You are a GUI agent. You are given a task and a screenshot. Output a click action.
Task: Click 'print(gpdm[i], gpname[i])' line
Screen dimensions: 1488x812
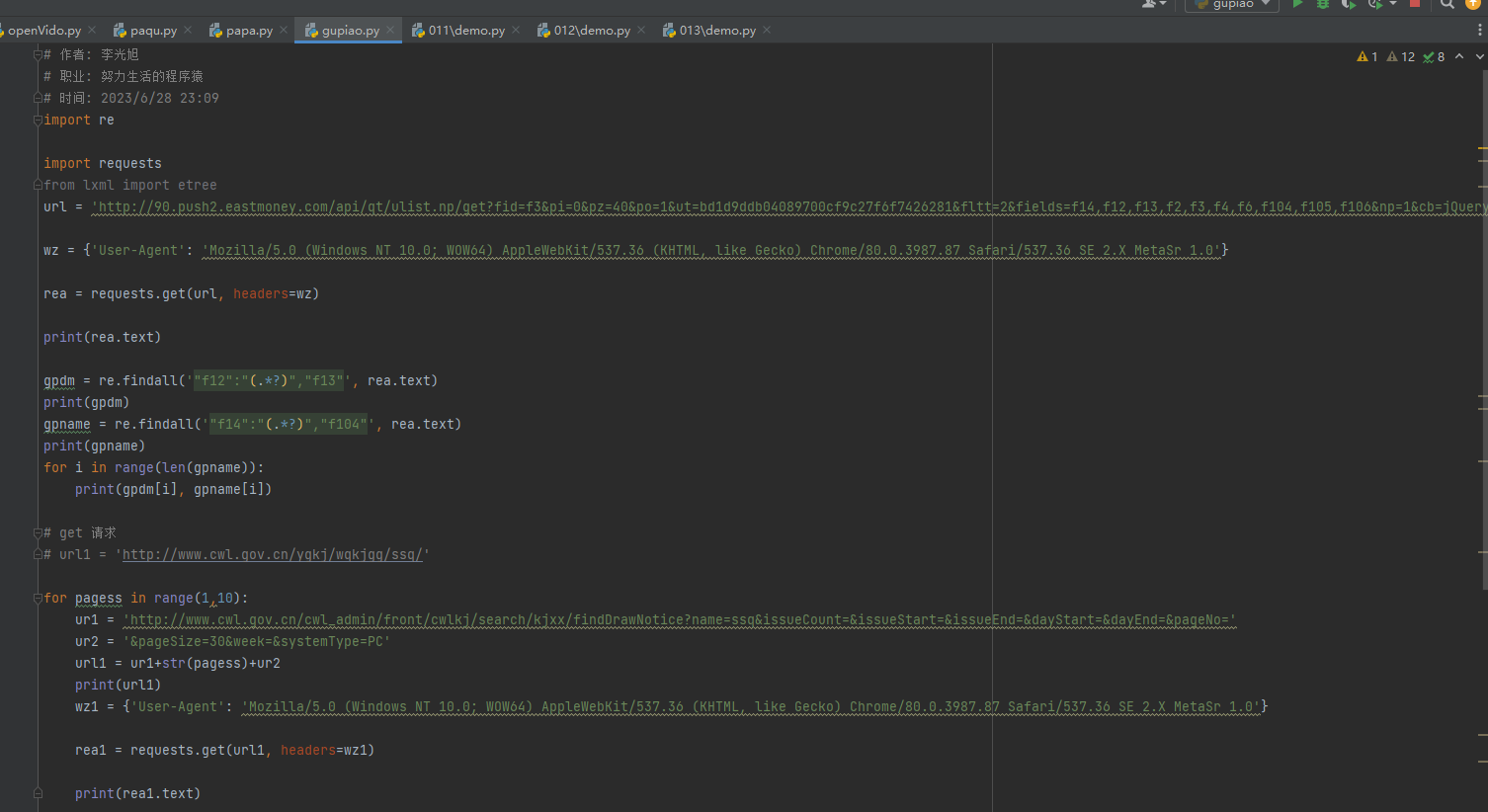(173, 489)
